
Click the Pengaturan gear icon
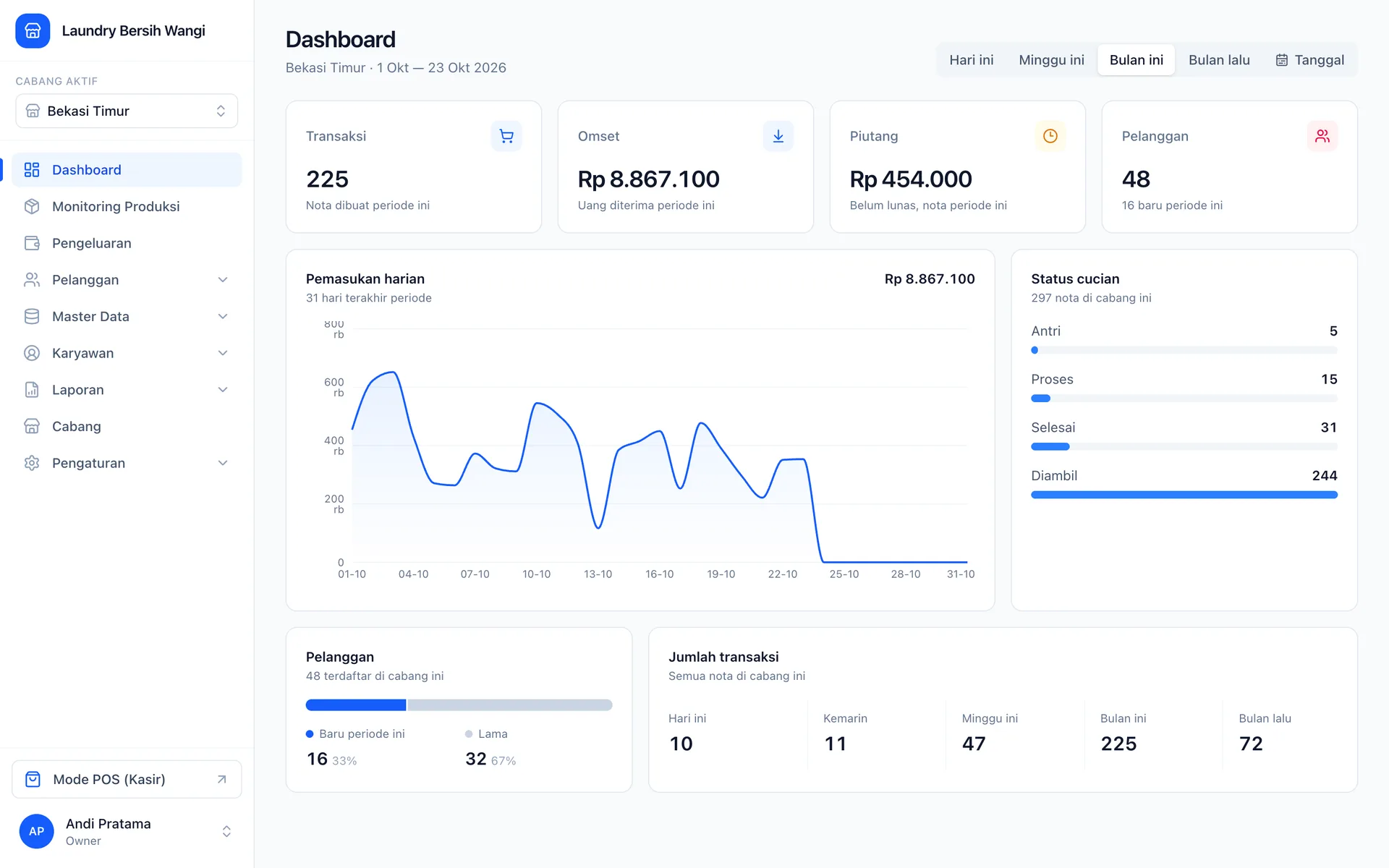click(32, 463)
